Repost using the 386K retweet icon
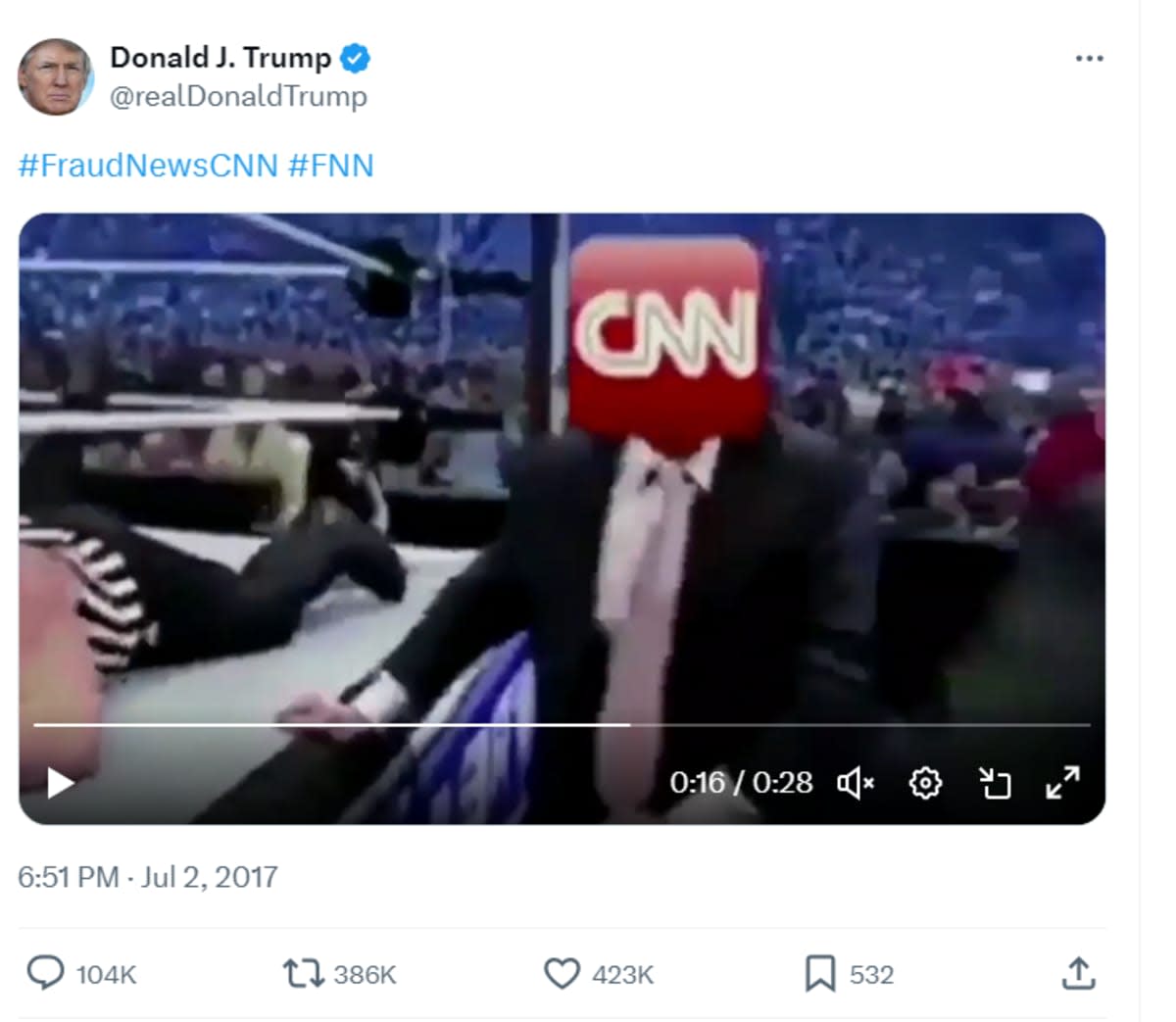This screenshot has width=1176, height=1022. click(303, 974)
